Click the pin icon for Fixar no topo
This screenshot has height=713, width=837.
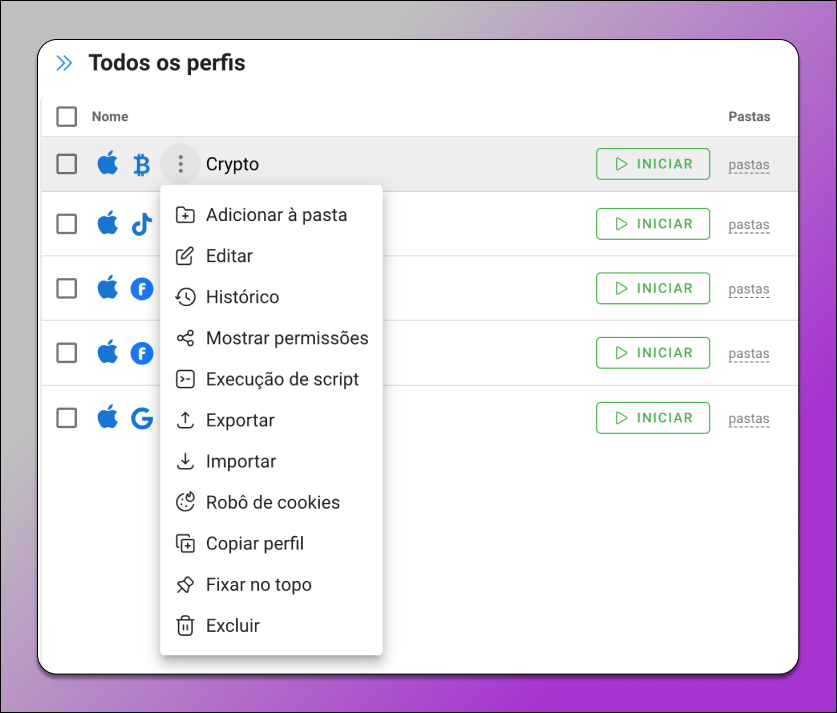pos(185,584)
